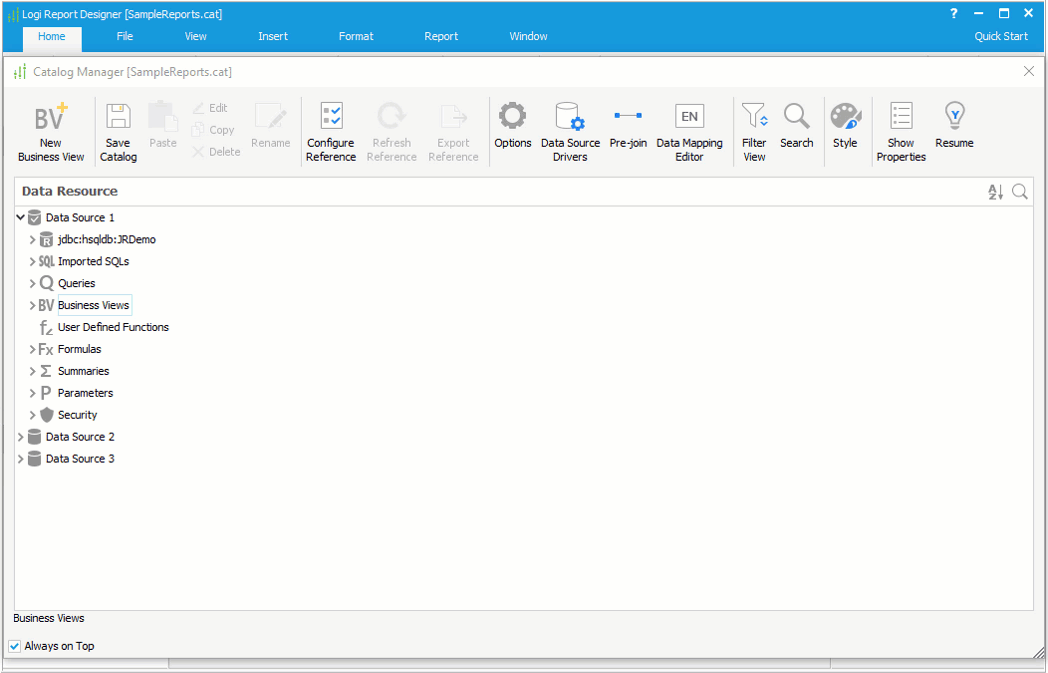
Task: Activate the sort icon in Data Resource panel
Action: (x=994, y=191)
